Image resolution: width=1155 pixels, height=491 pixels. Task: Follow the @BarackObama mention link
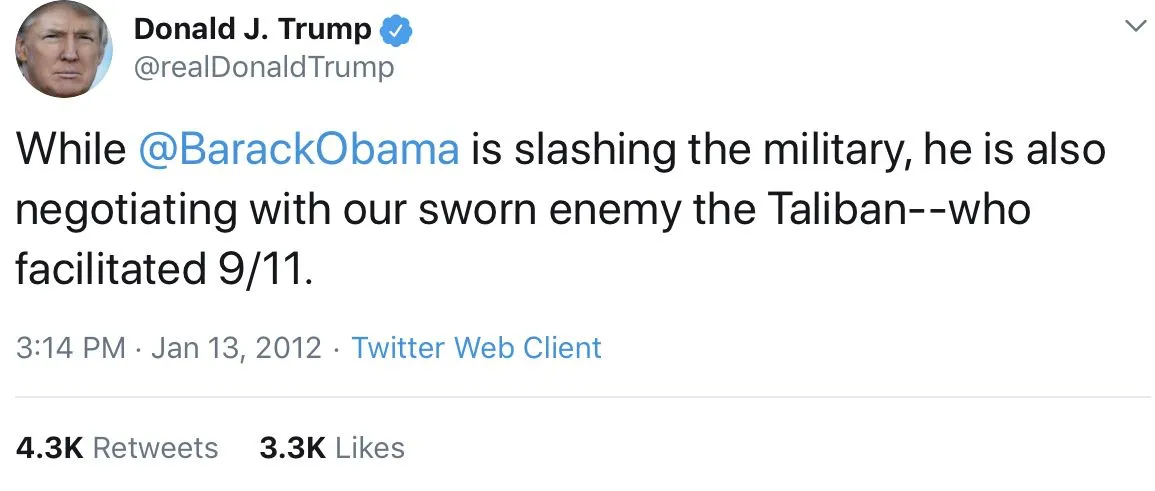(x=297, y=150)
